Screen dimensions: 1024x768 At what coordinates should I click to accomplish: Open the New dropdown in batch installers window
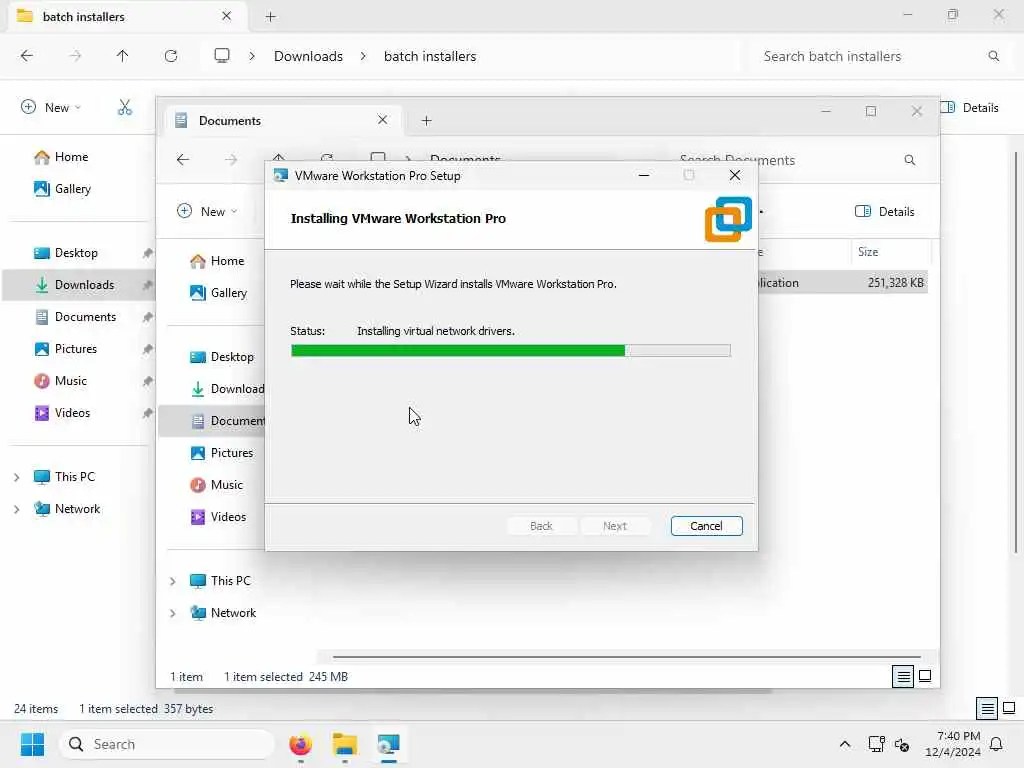pyautogui.click(x=51, y=107)
